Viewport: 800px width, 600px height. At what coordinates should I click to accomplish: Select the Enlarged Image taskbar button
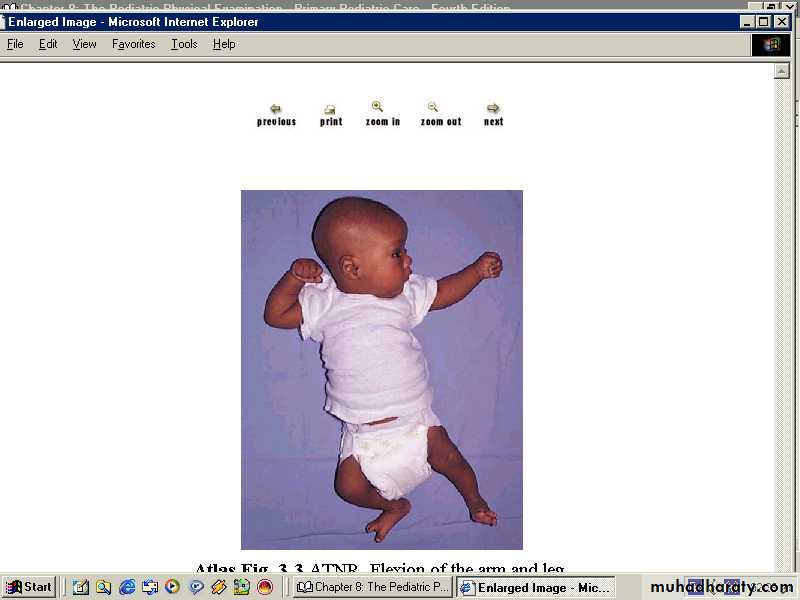tap(535, 587)
